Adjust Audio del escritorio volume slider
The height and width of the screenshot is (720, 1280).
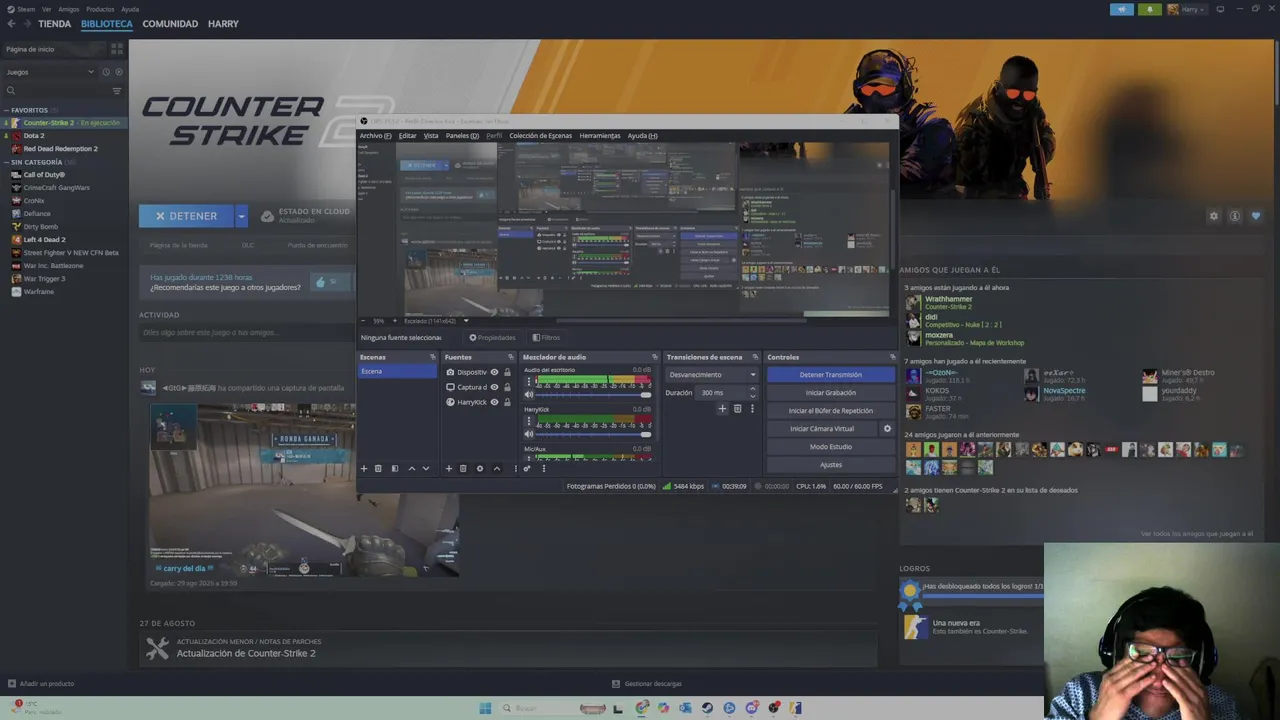point(594,394)
